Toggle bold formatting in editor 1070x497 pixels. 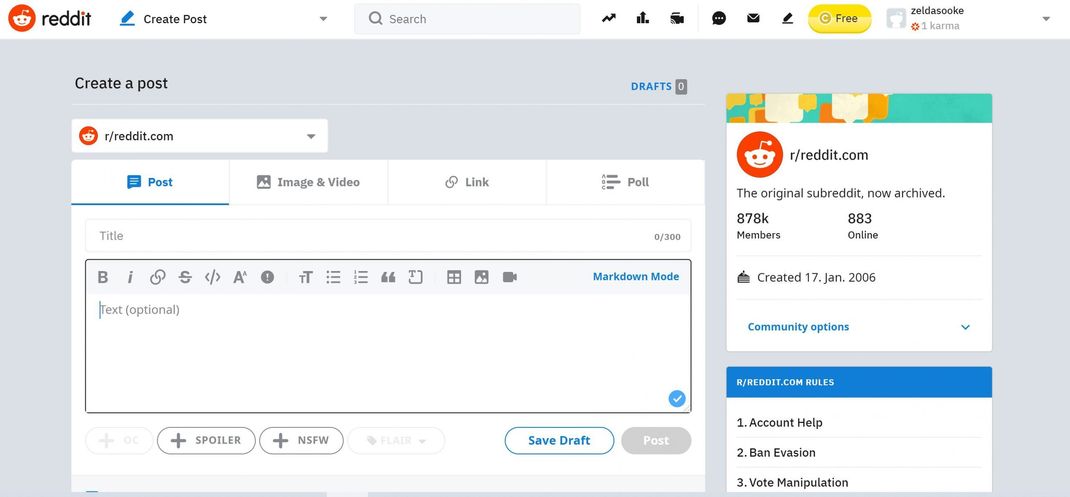click(x=103, y=276)
